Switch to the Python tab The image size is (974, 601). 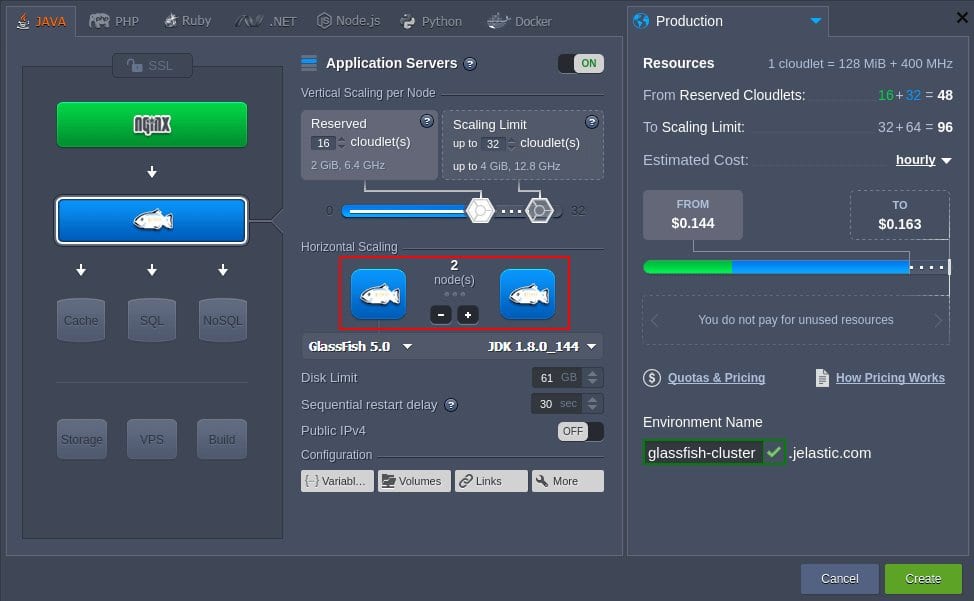point(431,22)
